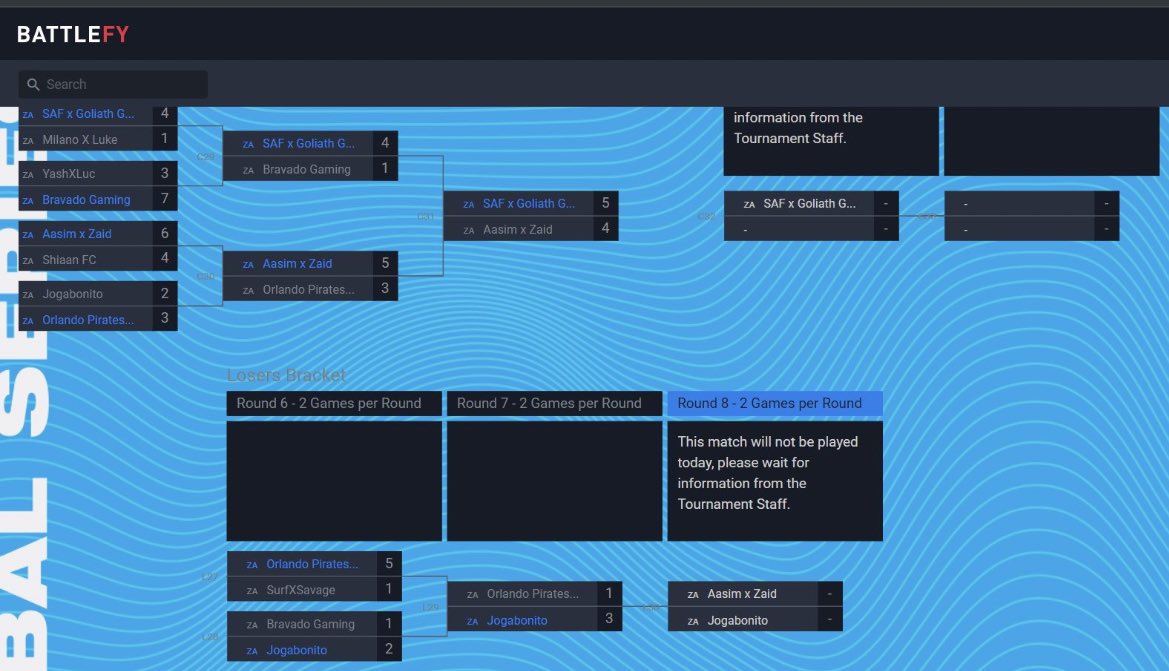Viewport: 1169px width, 671px height.
Task: Open Bravado Gaming entry with score 7
Action: pos(98,199)
